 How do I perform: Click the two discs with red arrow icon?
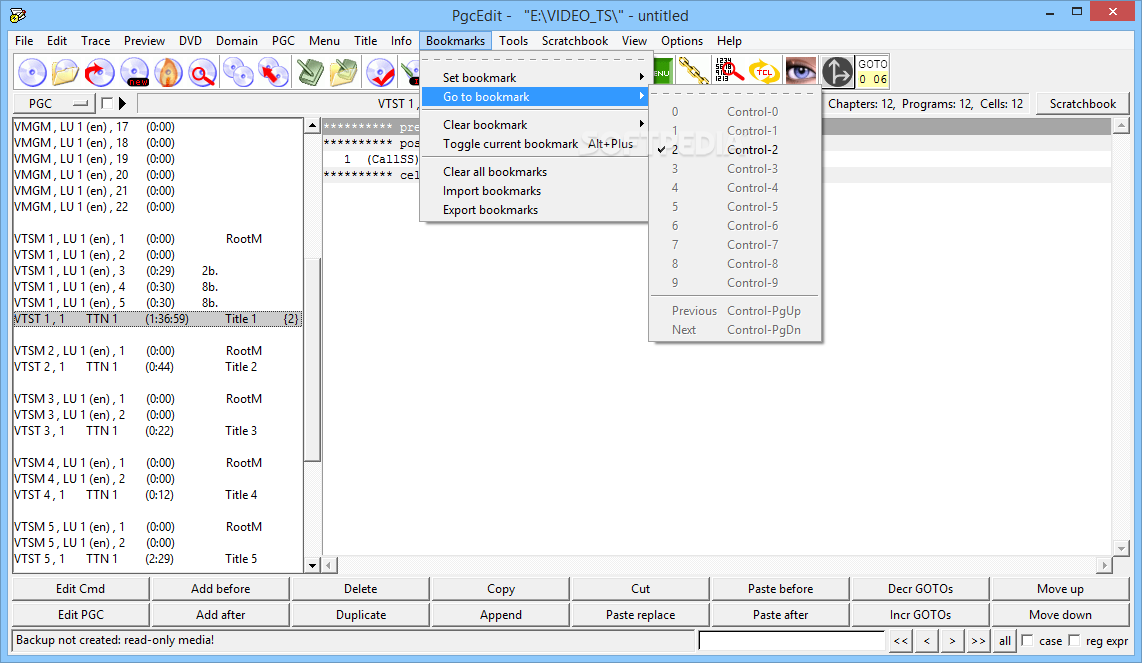click(x=273, y=72)
